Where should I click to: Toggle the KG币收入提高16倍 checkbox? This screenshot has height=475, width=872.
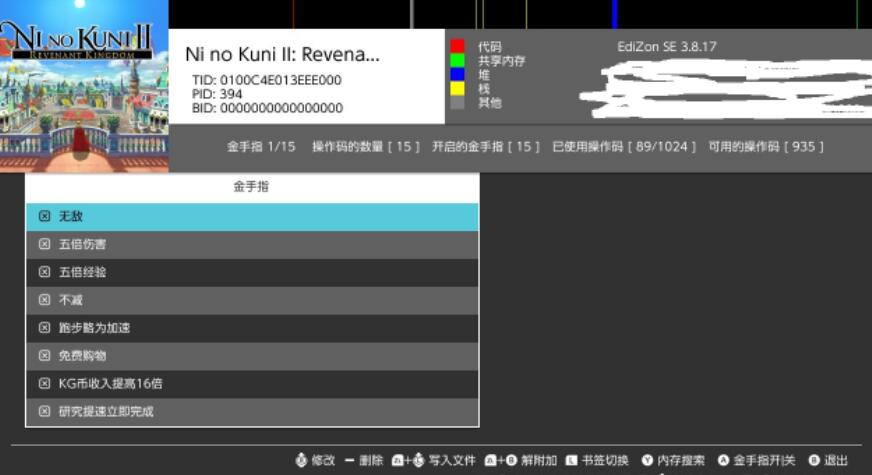click(x=44, y=383)
